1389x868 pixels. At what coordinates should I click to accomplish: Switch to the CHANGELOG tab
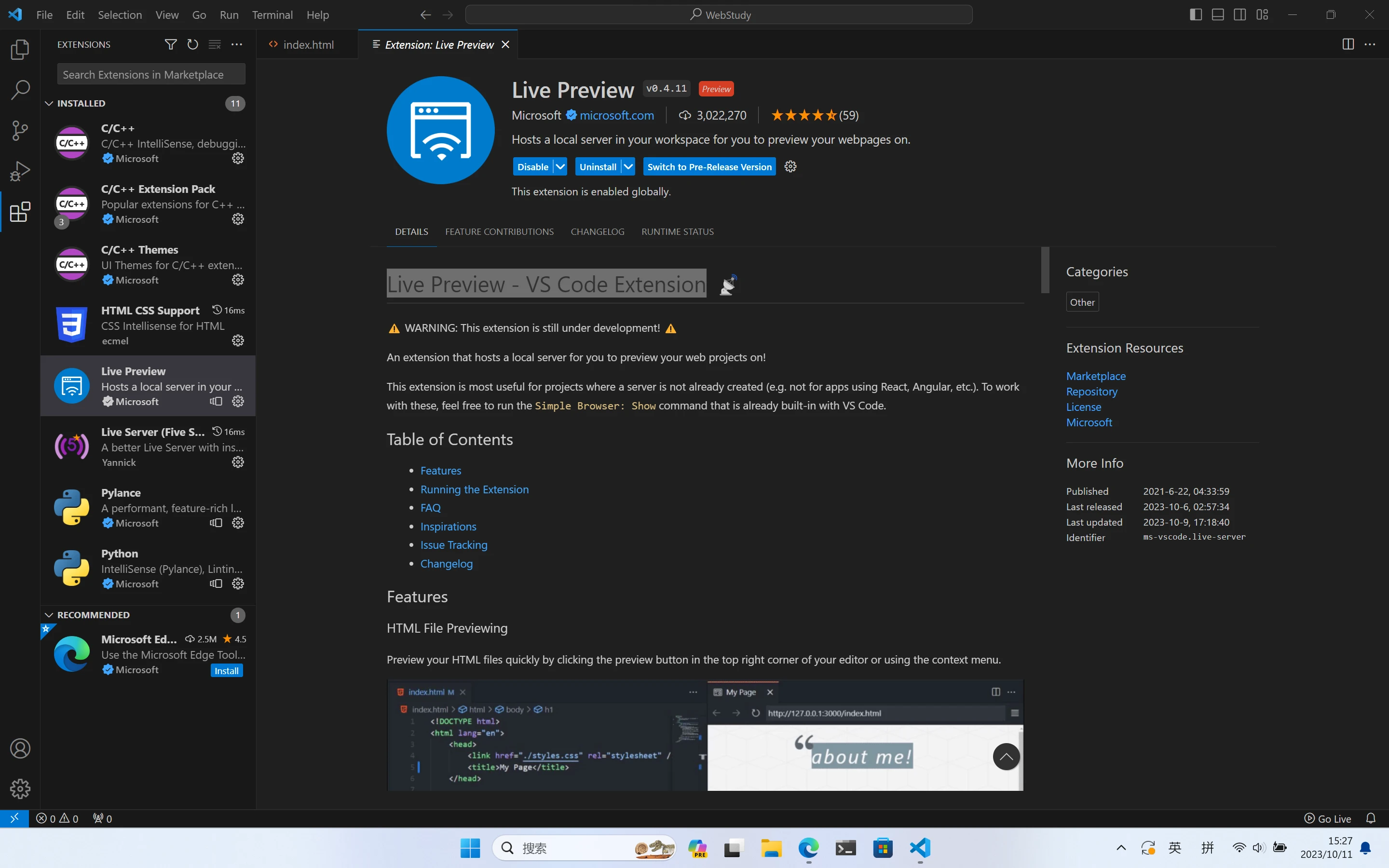pos(597,231)
